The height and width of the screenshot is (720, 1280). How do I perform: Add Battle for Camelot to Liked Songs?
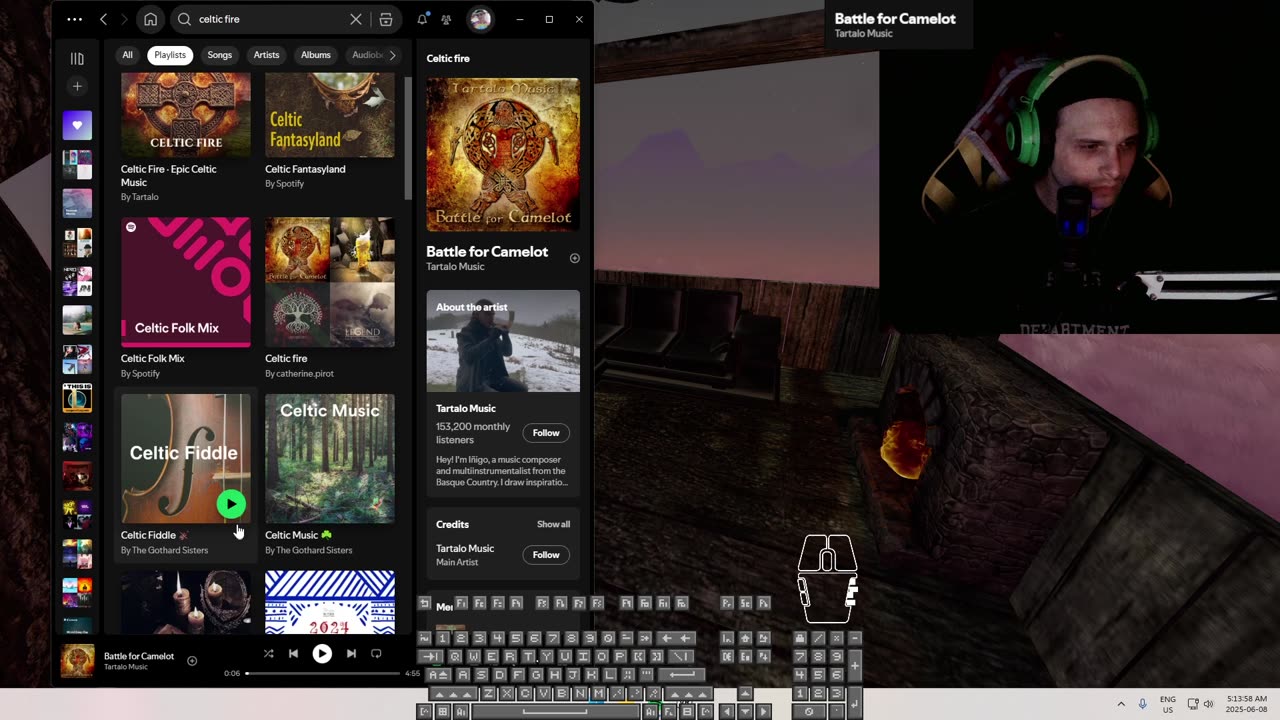[x=574, y=258]
